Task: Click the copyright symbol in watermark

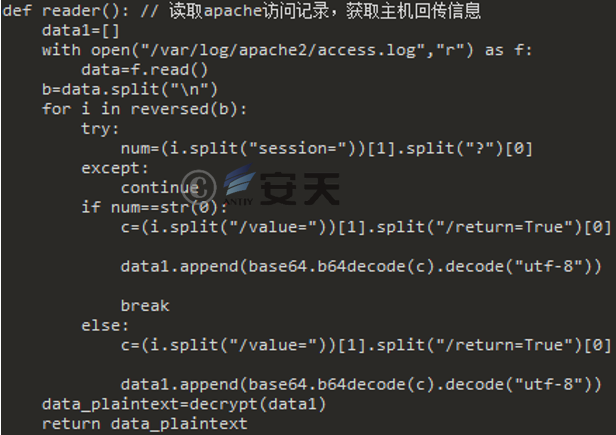Action: (x=199, y=187)
